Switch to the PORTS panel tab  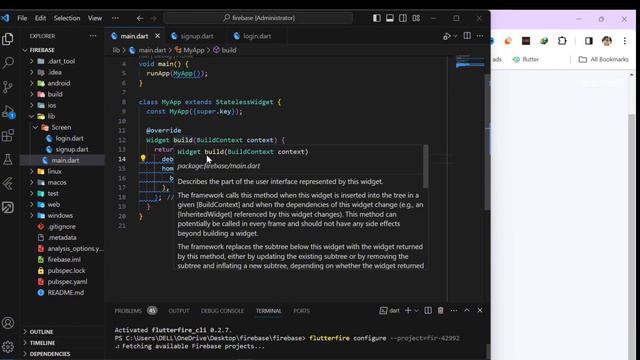[301, 311]
